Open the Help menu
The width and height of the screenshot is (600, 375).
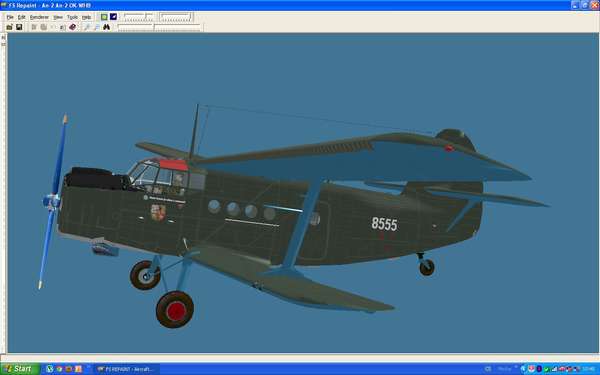pyautogui.click(x=86, y=17)
